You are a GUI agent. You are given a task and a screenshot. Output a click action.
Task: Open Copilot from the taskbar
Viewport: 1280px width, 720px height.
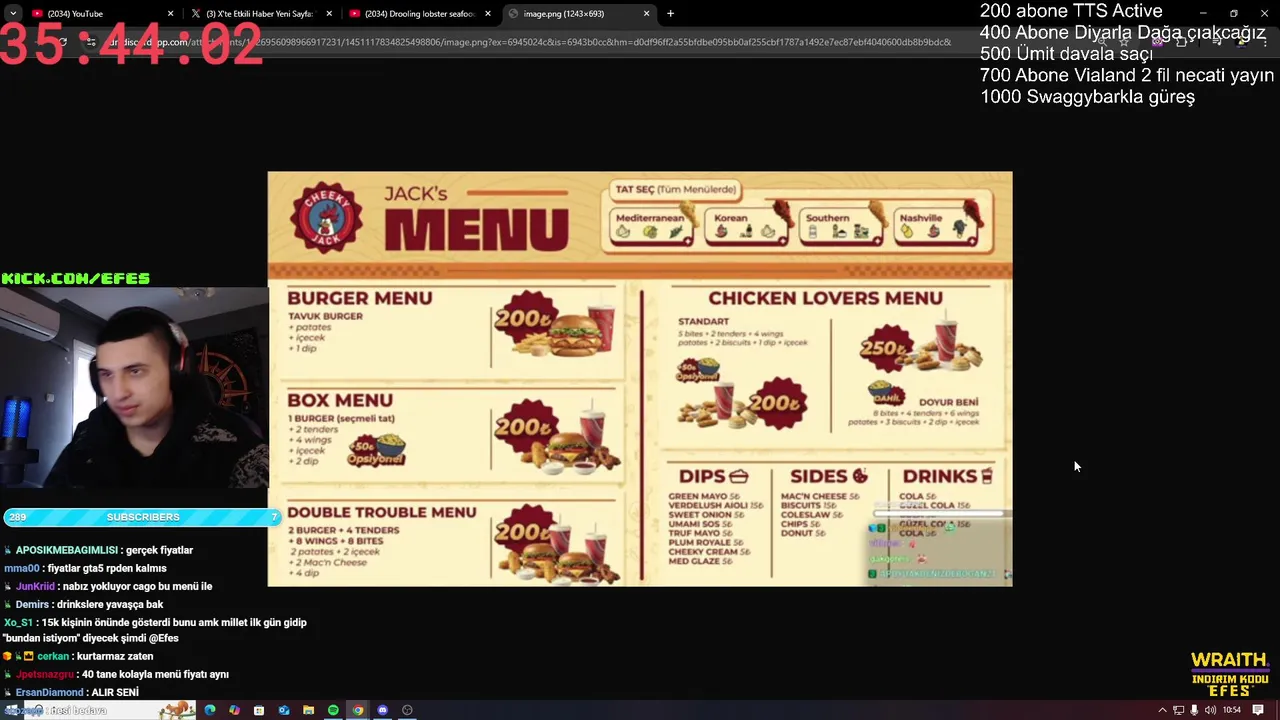point(234,710)
